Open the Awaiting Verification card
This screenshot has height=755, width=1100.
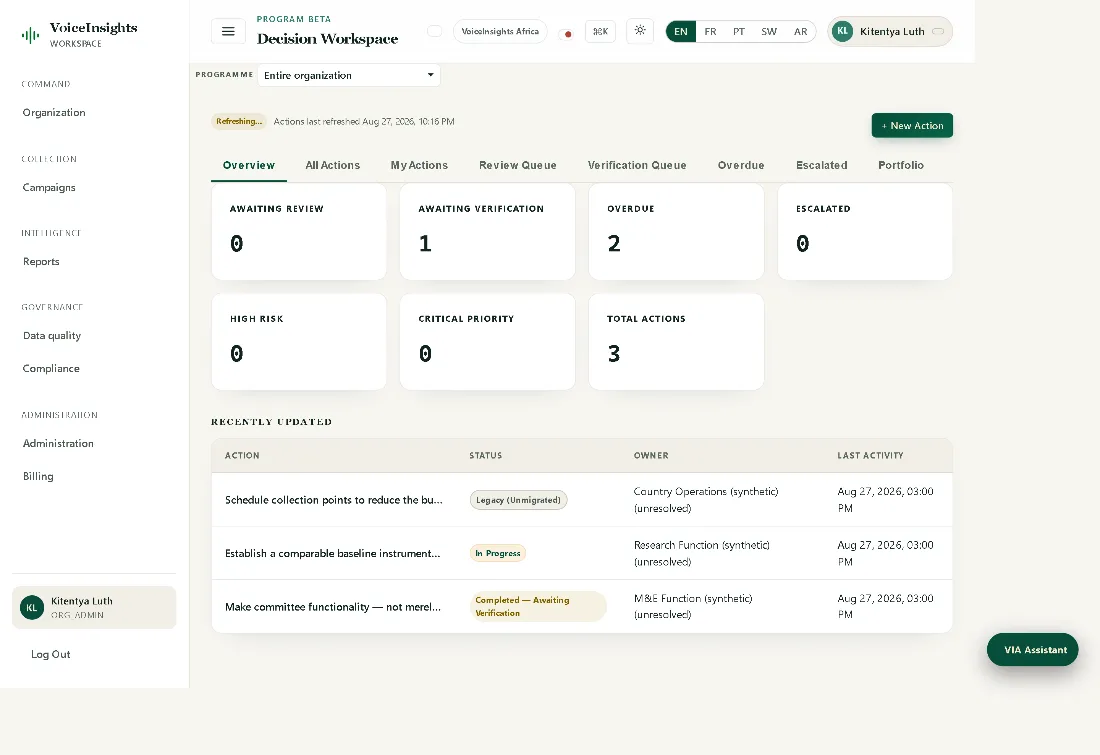(x=488, y=232)
